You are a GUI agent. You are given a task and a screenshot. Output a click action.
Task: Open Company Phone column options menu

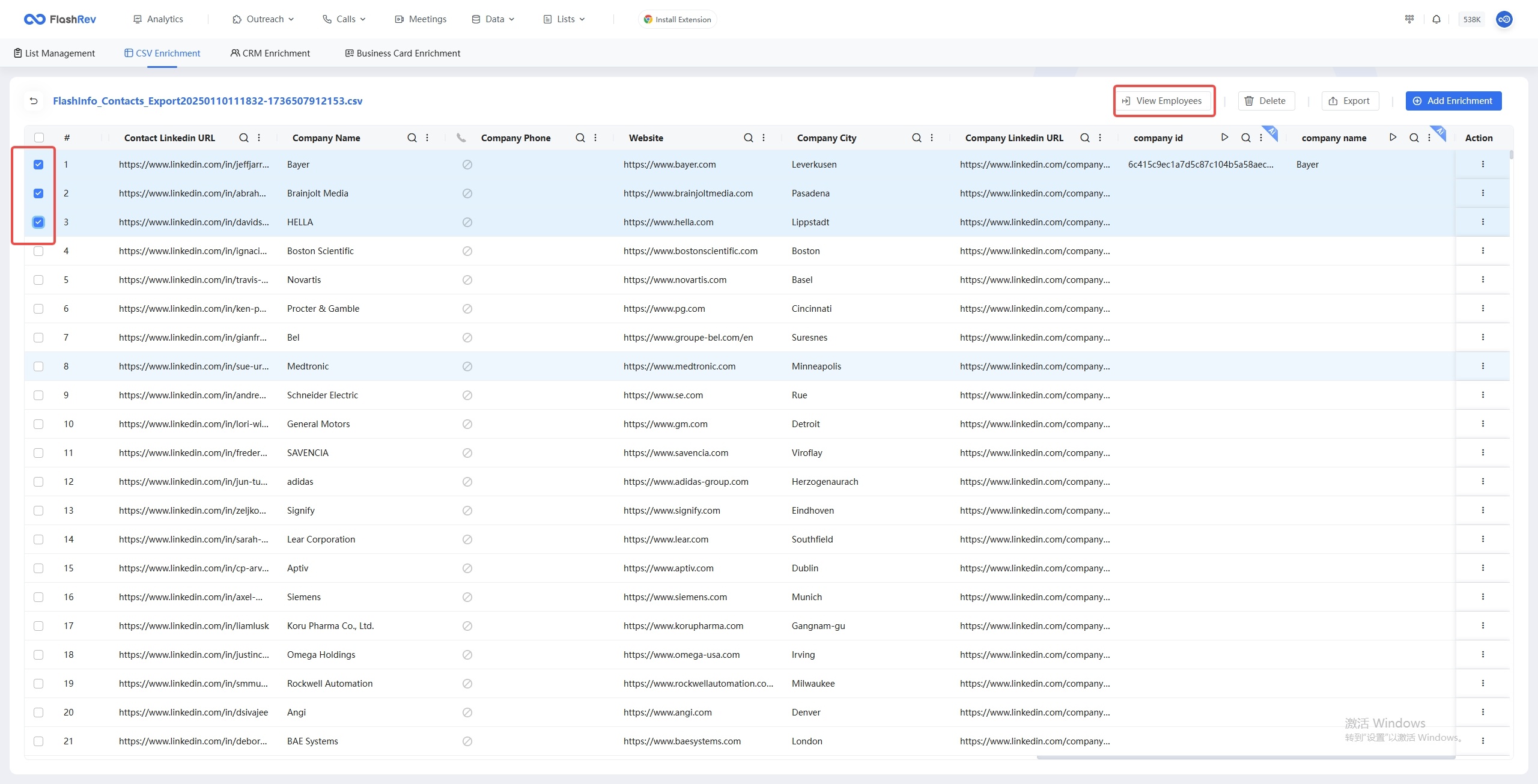pyautogui.click(x=595, y=138)
